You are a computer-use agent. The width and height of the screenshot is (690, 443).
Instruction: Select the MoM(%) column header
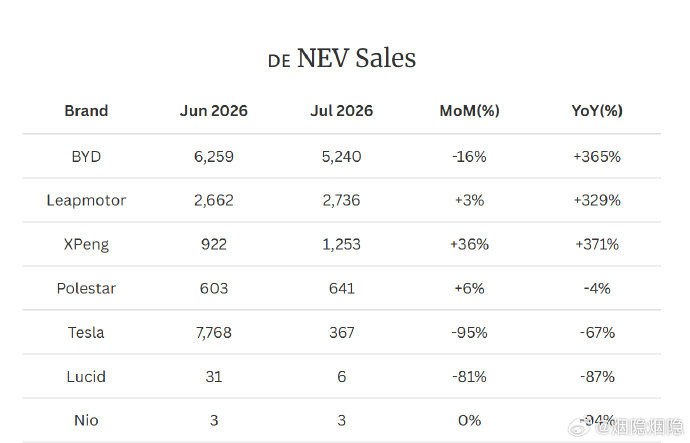point(470,111)
